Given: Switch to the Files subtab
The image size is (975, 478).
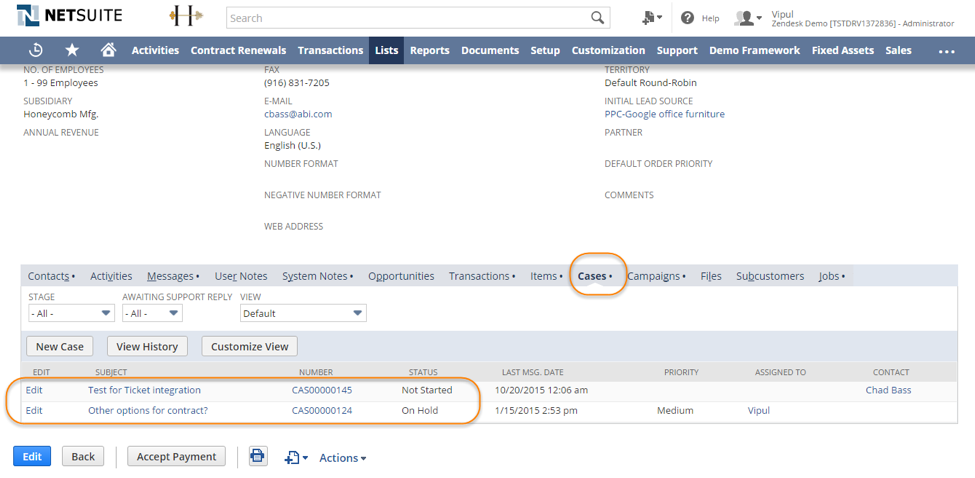Looking at the screenshot, I should tap(711, 276).
